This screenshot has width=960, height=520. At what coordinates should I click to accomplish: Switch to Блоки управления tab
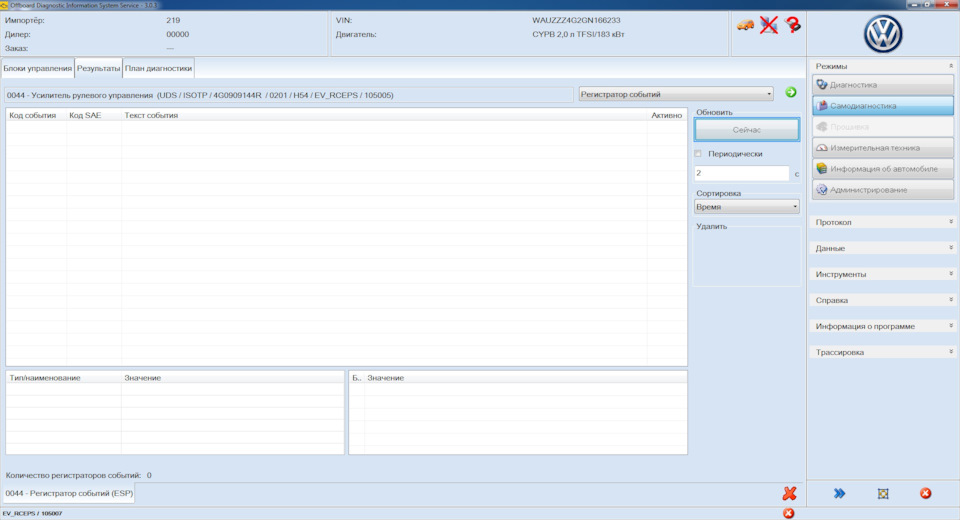pos(37,68)
